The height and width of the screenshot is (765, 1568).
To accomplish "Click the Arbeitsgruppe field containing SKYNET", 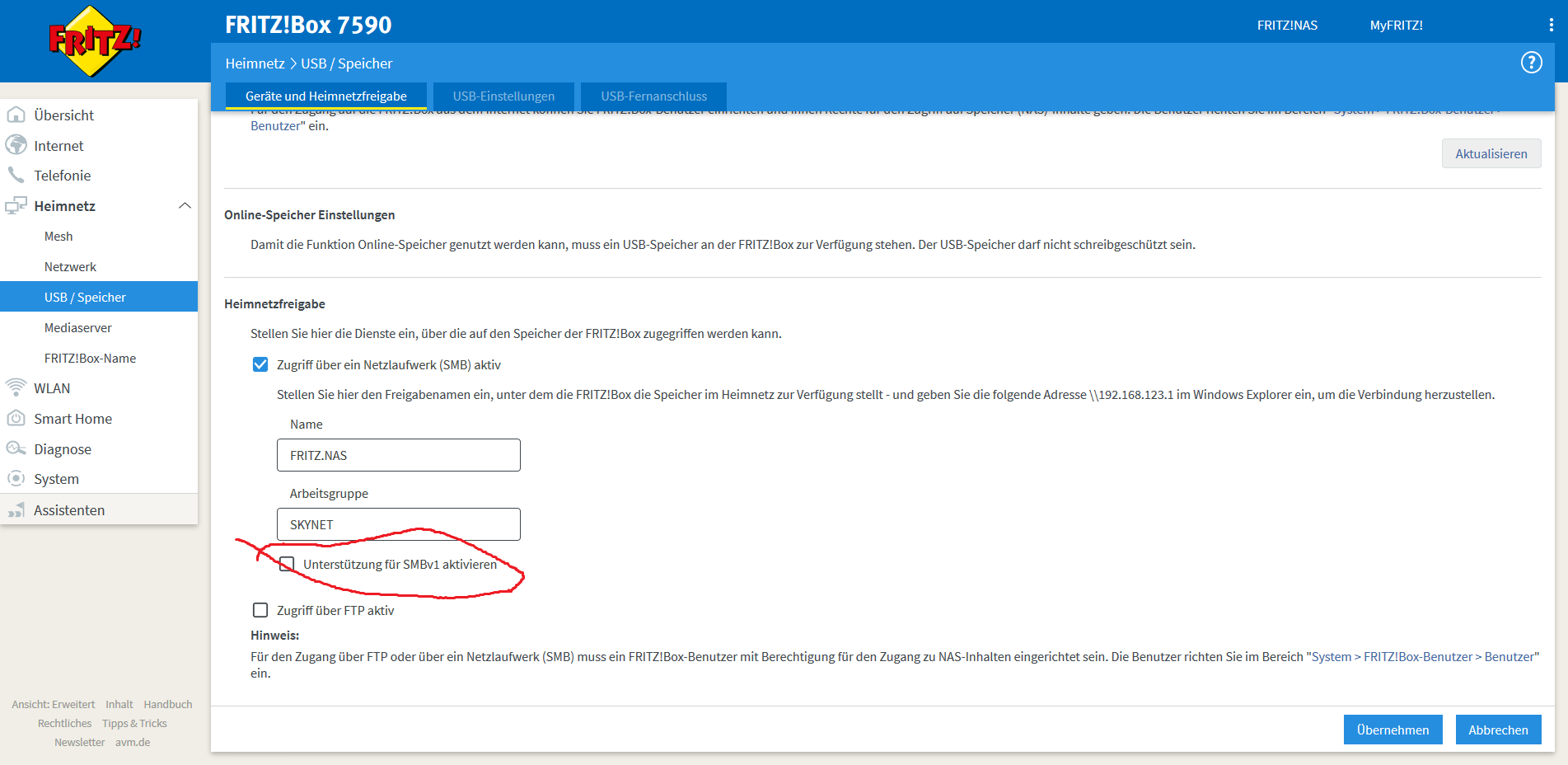I will click(398, 524).
